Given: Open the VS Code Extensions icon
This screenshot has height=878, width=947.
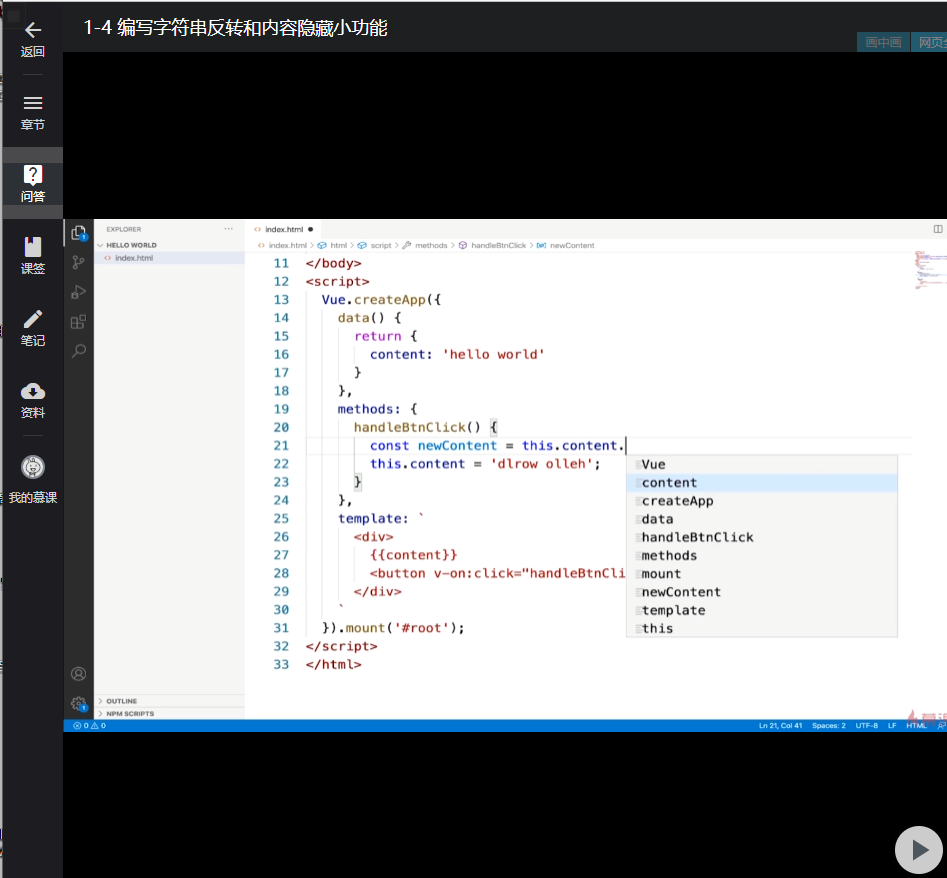Looking at the screenshot, I should [x=78, y=322].
